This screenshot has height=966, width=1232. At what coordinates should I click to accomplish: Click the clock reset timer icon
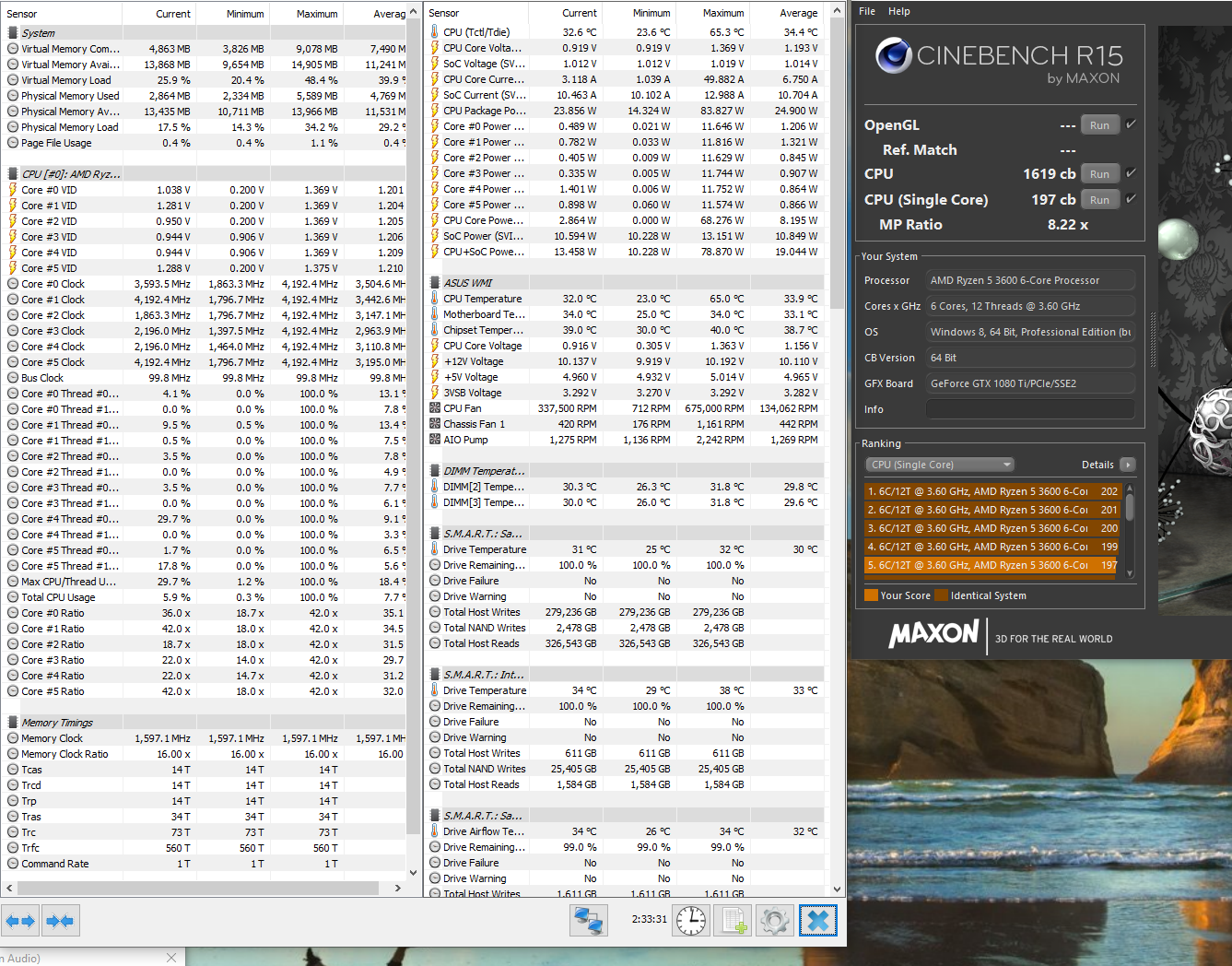click(x=691, y=920)
